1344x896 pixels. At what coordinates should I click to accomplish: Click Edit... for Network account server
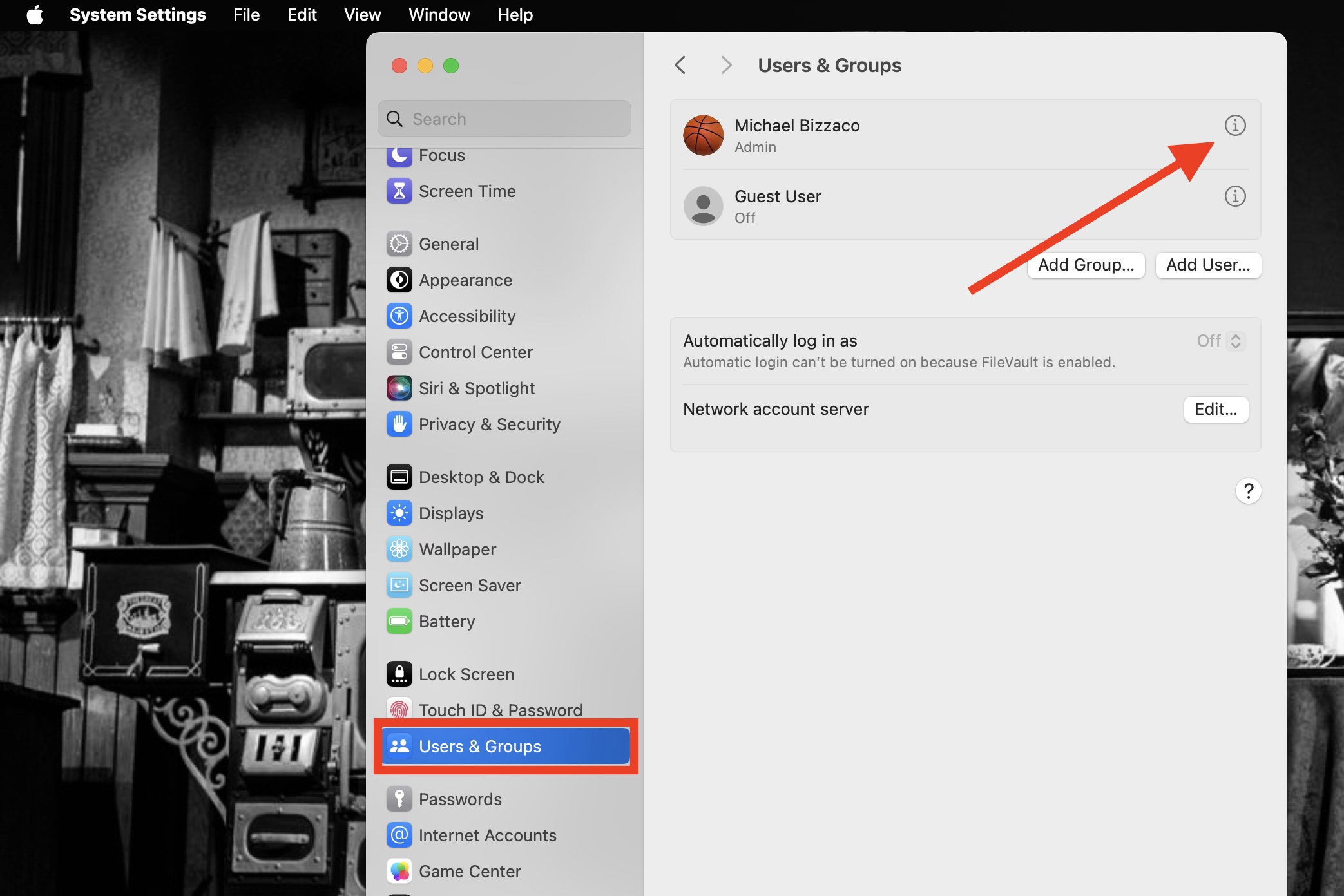tap(1216, 409)
